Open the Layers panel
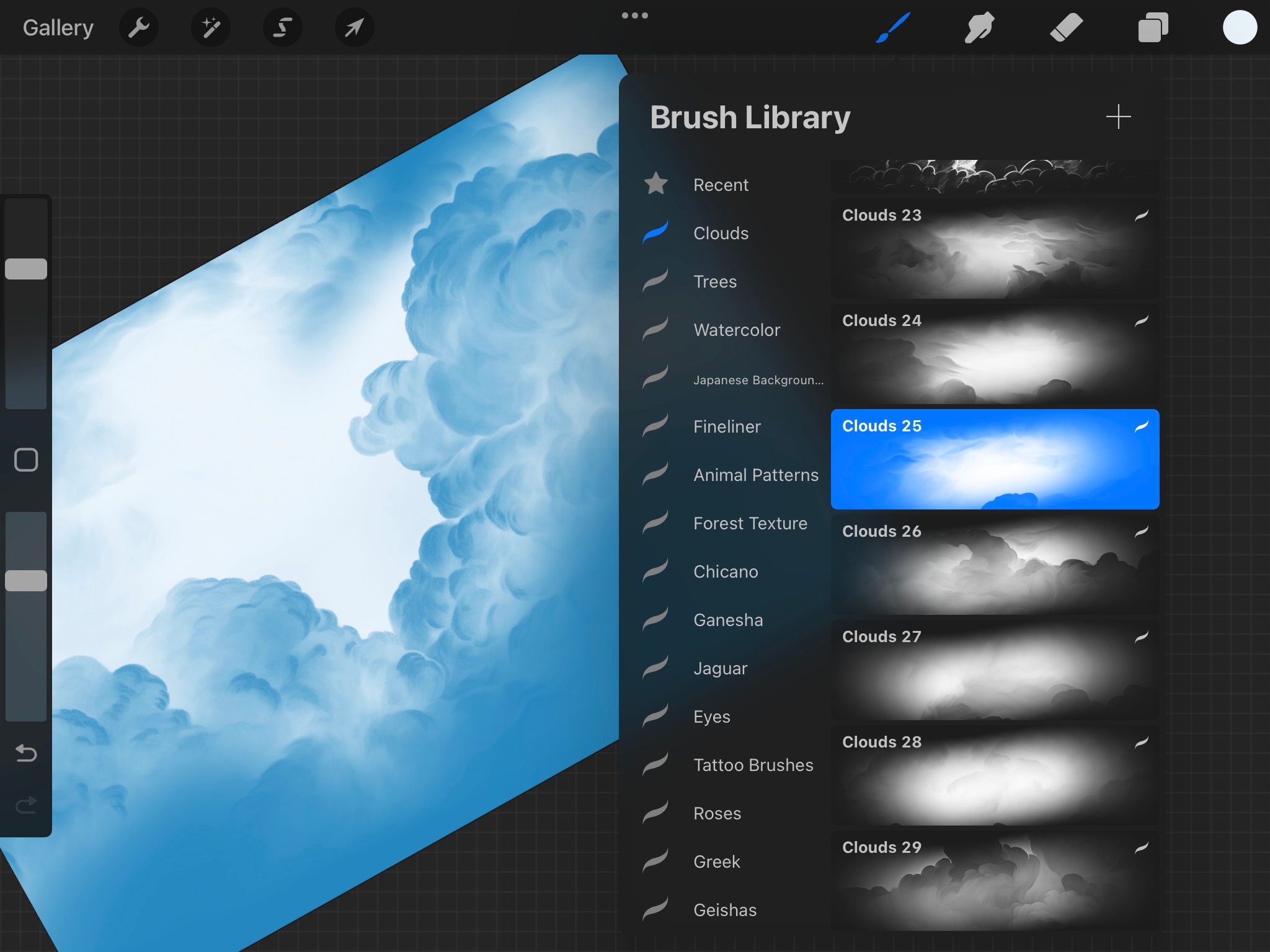 pyautogui.click(x=1153, y=28)
